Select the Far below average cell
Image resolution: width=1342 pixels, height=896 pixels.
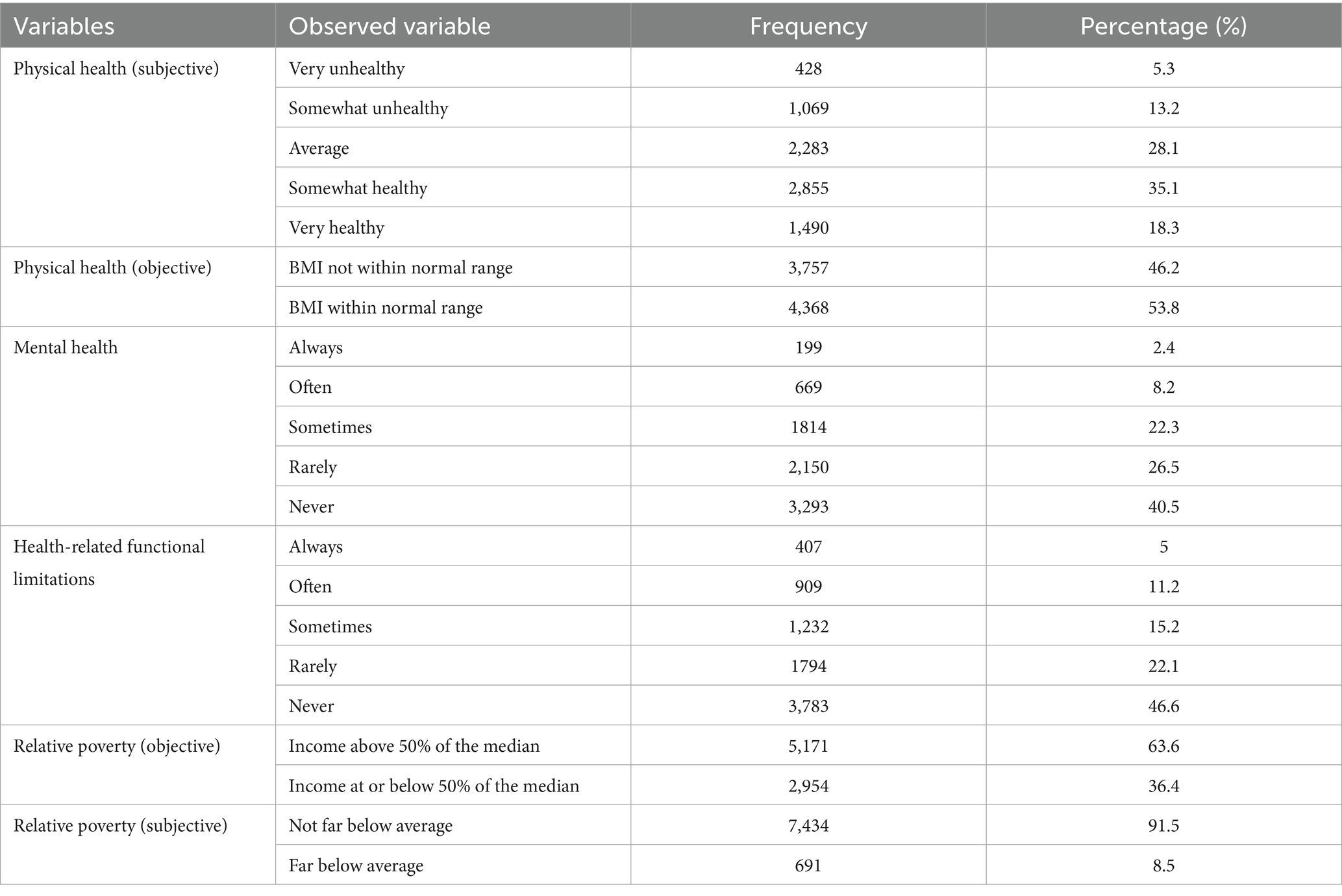356,865
